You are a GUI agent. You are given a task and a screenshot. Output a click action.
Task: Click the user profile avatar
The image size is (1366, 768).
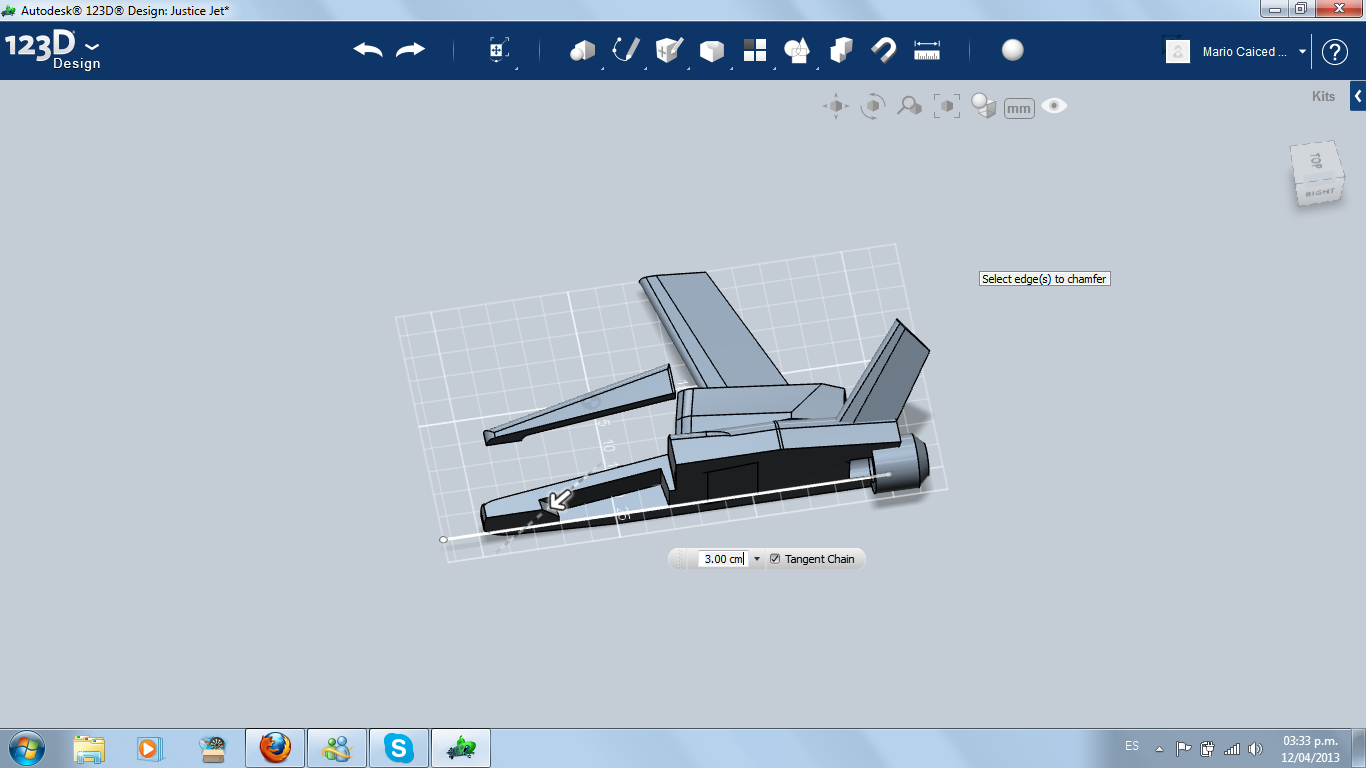(1178, 51)
